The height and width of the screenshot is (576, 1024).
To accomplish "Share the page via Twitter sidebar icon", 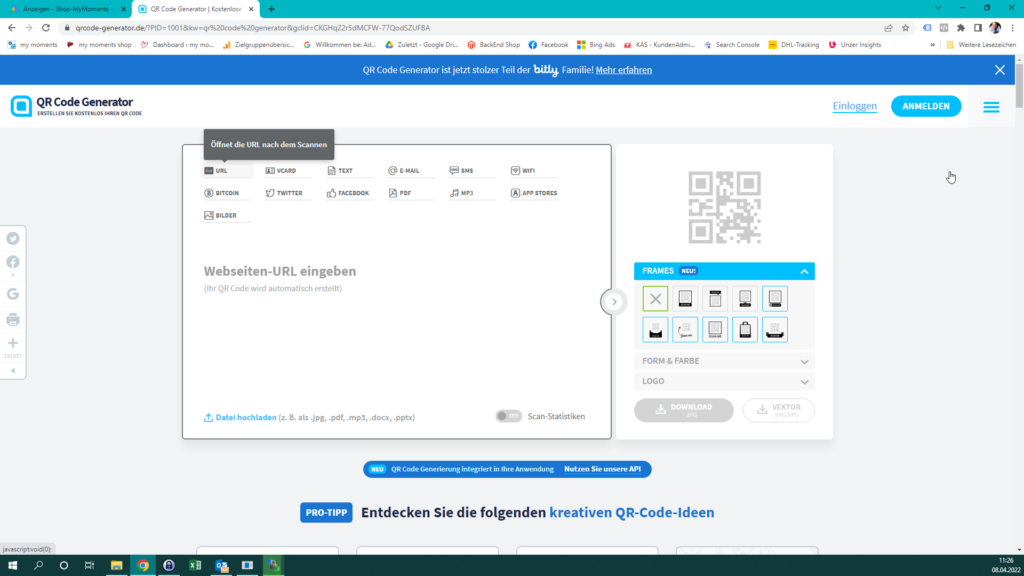I will (13, 238).
